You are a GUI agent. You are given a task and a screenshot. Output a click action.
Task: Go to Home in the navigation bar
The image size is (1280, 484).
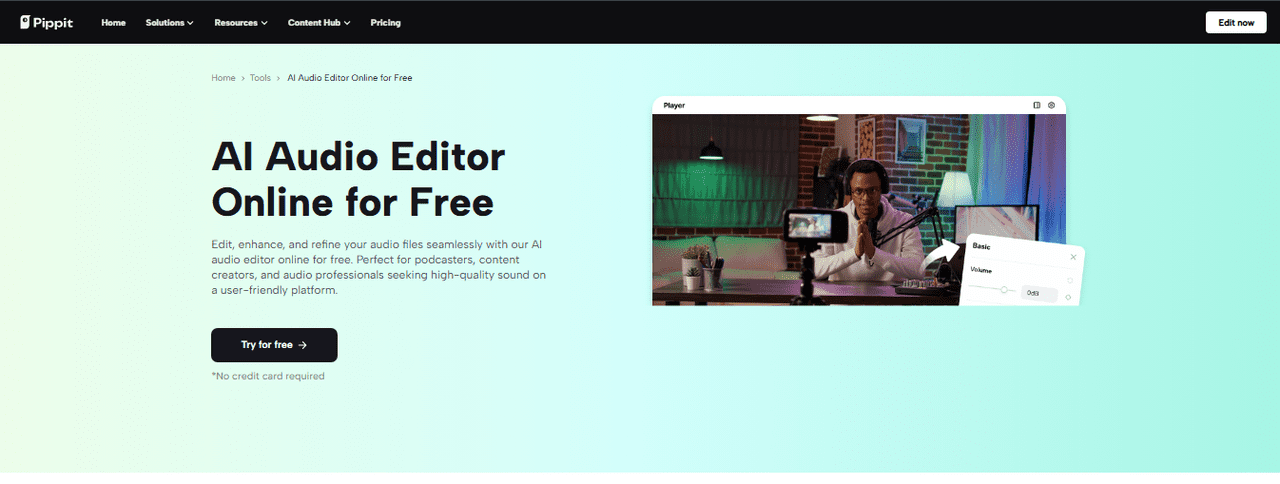[x=113, y=22]
